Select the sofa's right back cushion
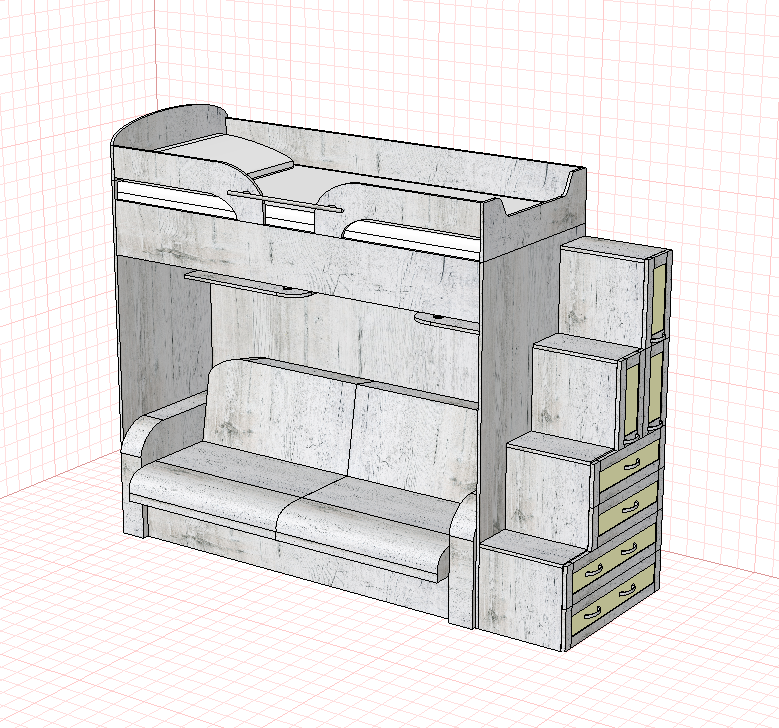 click(412, 441)
